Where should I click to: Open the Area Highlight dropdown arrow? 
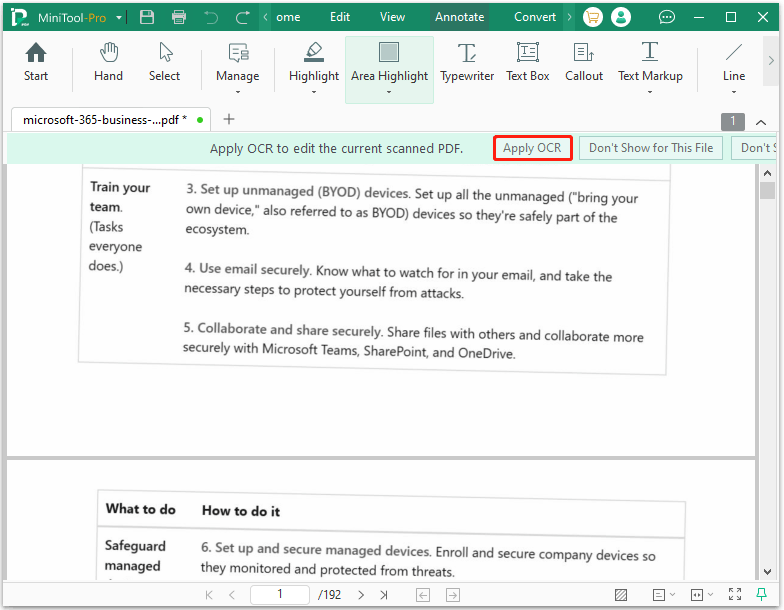(x=389, y=92)
